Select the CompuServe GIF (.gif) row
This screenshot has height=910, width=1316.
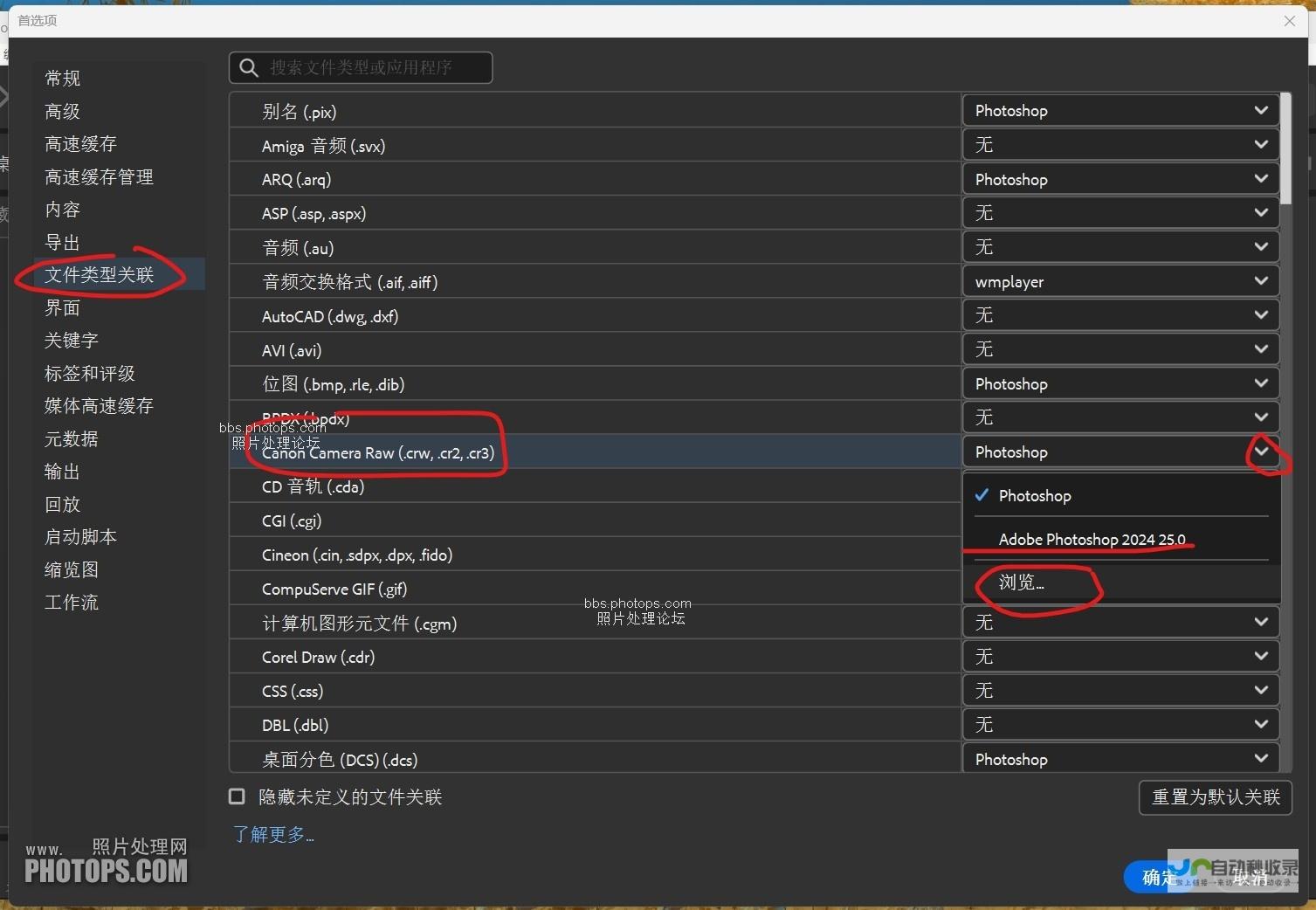[x=596, y=589]
